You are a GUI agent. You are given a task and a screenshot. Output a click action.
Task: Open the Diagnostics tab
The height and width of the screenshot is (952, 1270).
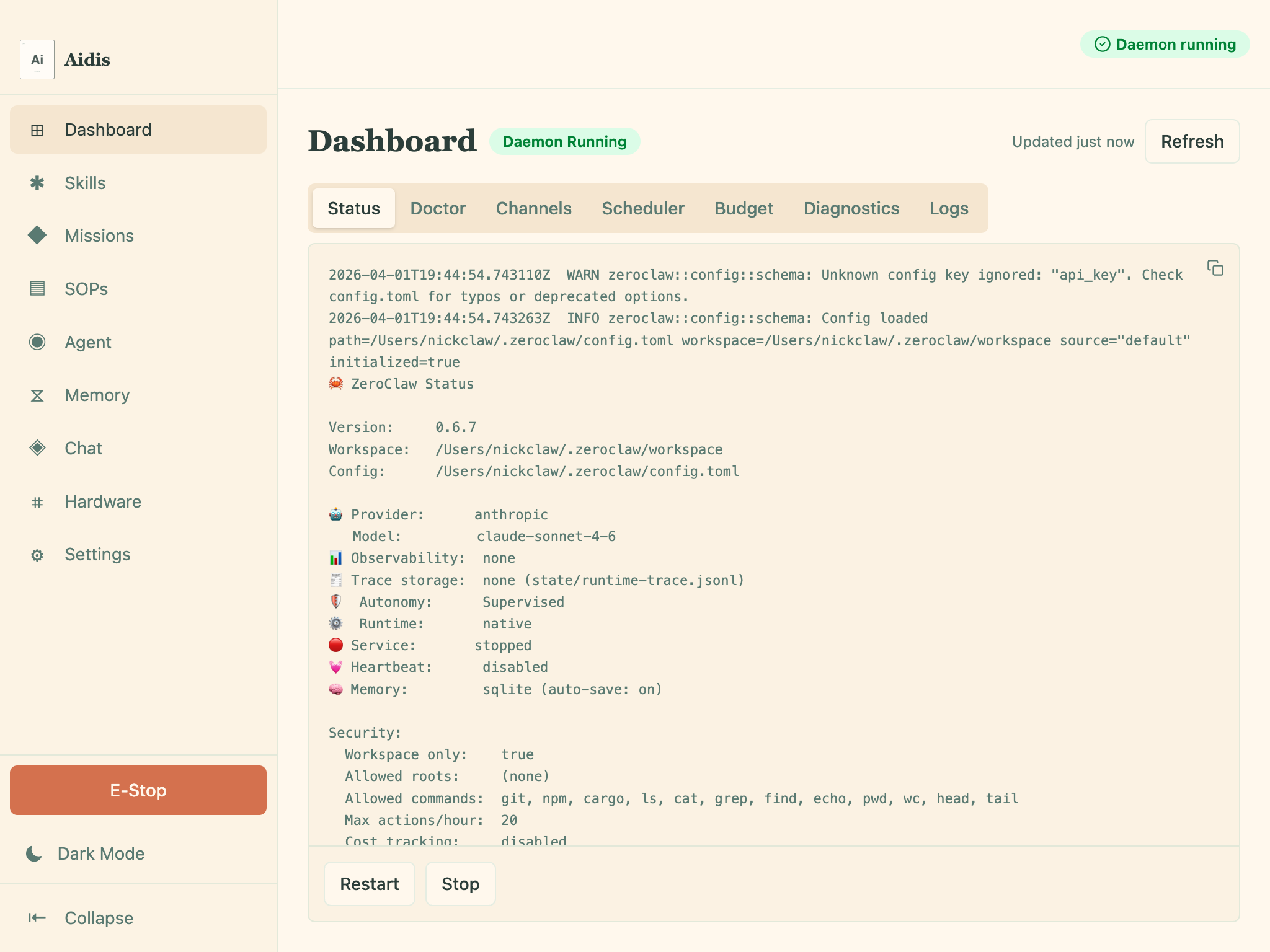click(851, 208)
